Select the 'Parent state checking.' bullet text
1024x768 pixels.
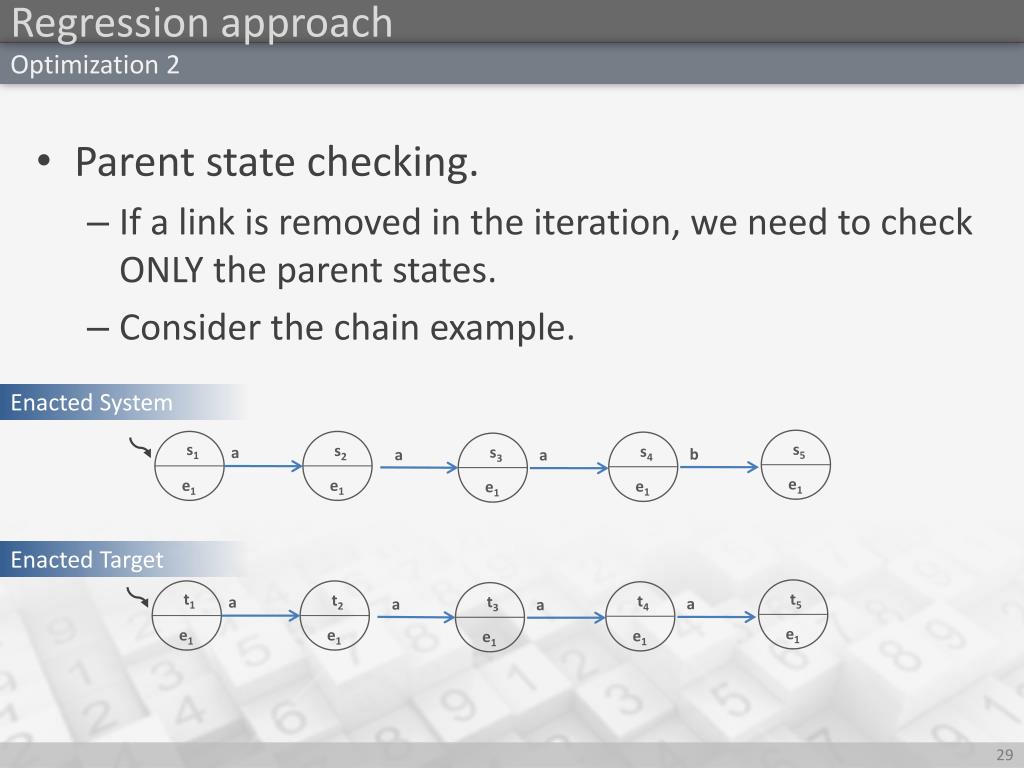[x=277, y=162]
